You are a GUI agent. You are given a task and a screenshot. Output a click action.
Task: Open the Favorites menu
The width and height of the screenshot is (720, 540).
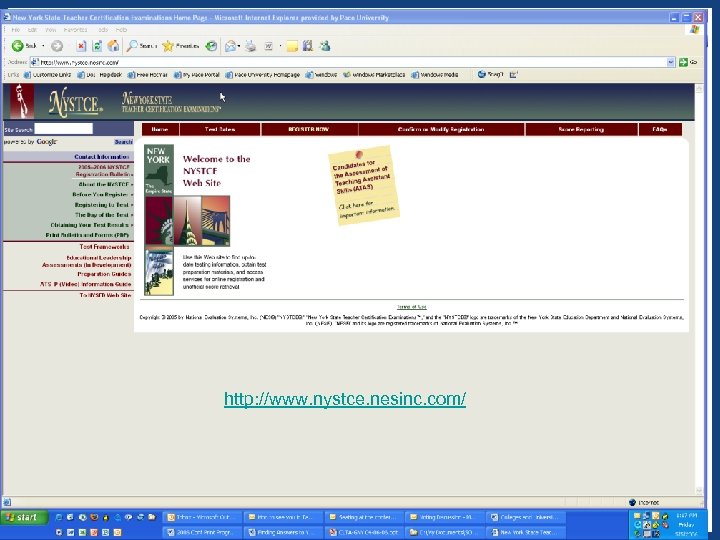pos(75,30)
